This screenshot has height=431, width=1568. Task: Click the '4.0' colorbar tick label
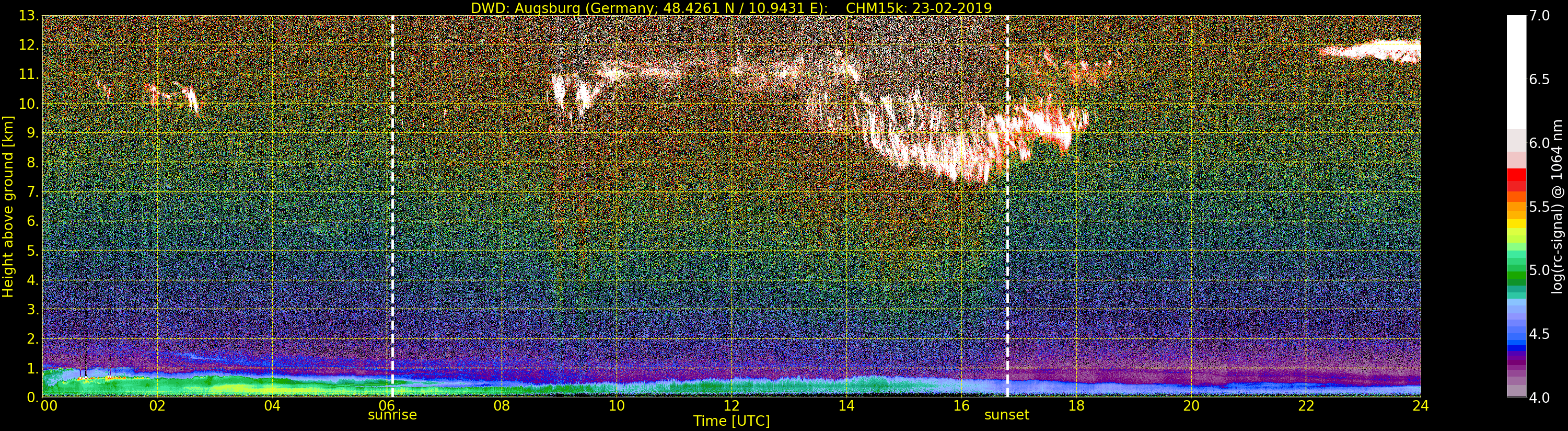[x=1539, y=397]
